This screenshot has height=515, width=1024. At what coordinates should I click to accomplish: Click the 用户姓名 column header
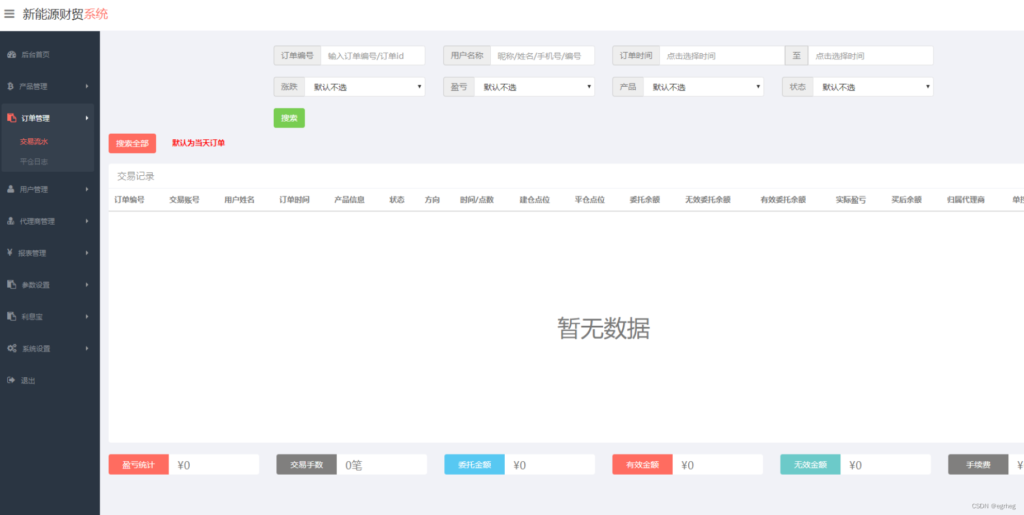[x=240, y=200]
